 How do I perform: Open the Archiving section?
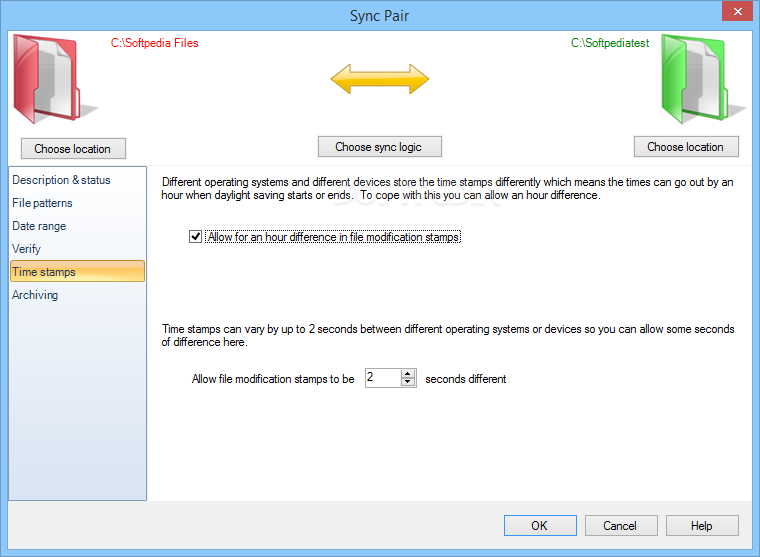tap(77, 295)
